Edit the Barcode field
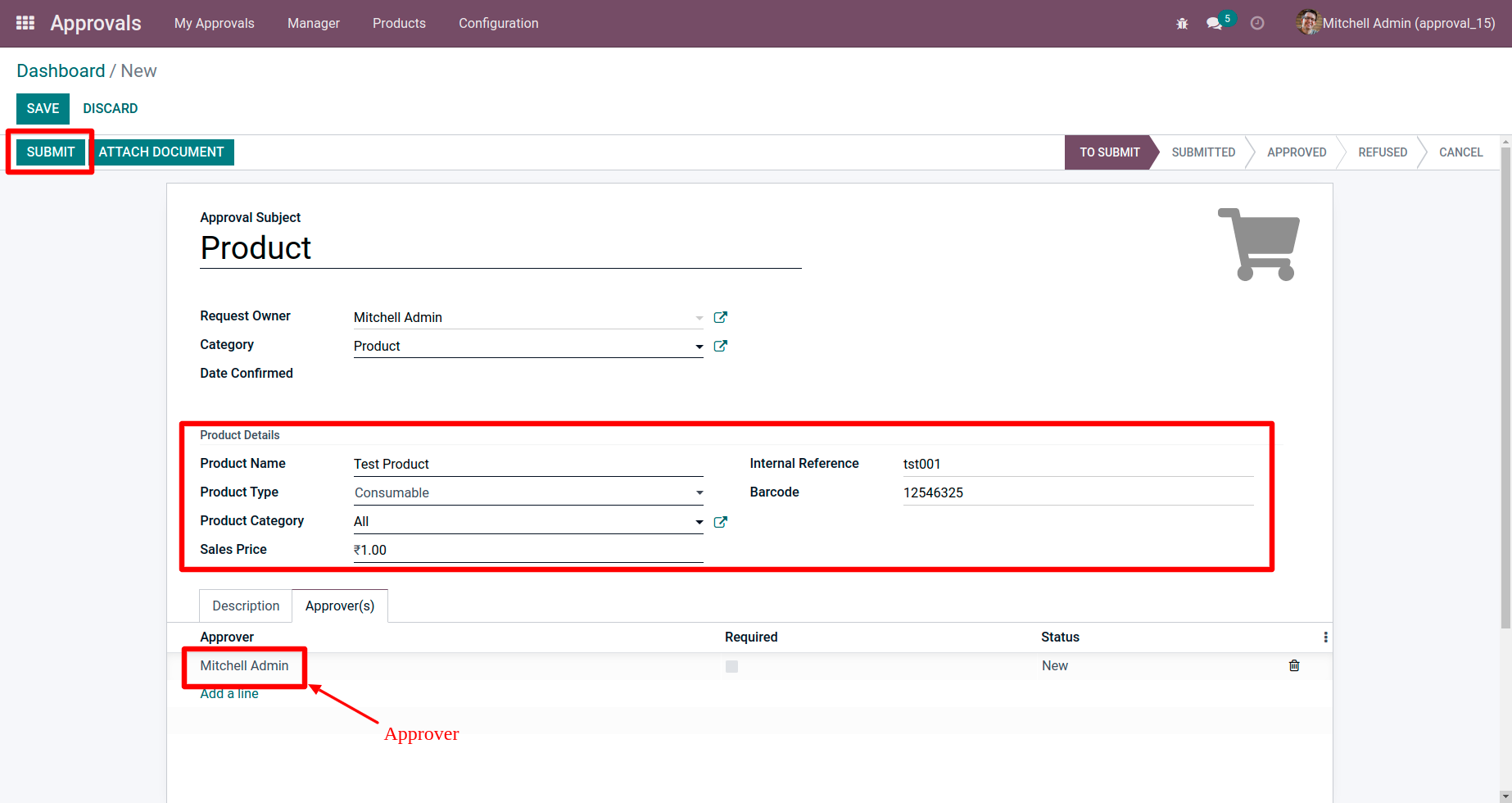This screenshot has width=1512, height=803. [1078, 492]
